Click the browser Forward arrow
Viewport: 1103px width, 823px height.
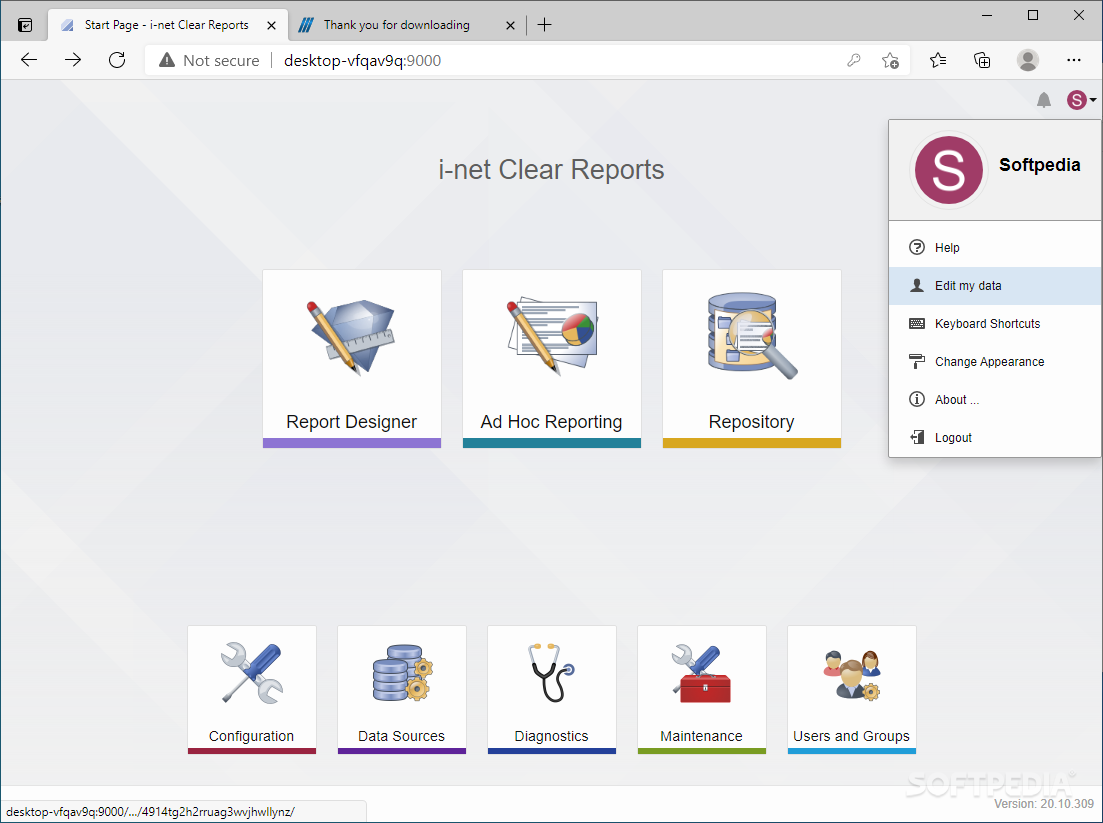[x=72, y=60]
